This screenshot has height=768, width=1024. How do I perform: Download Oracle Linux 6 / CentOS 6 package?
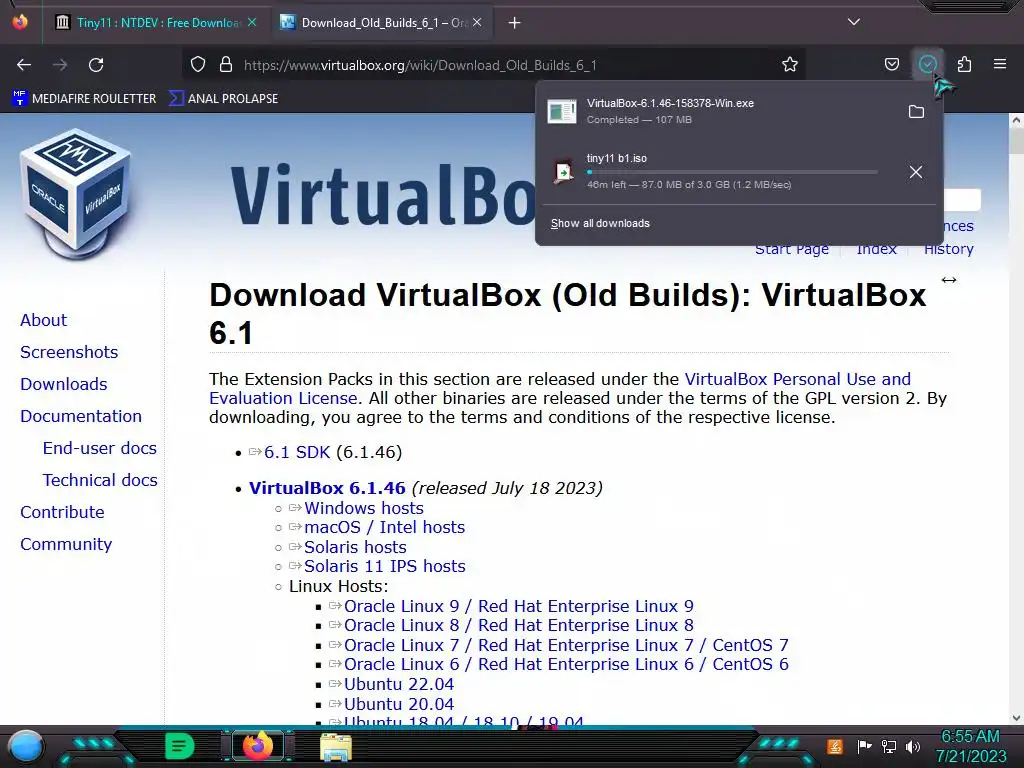click(566, 664)
